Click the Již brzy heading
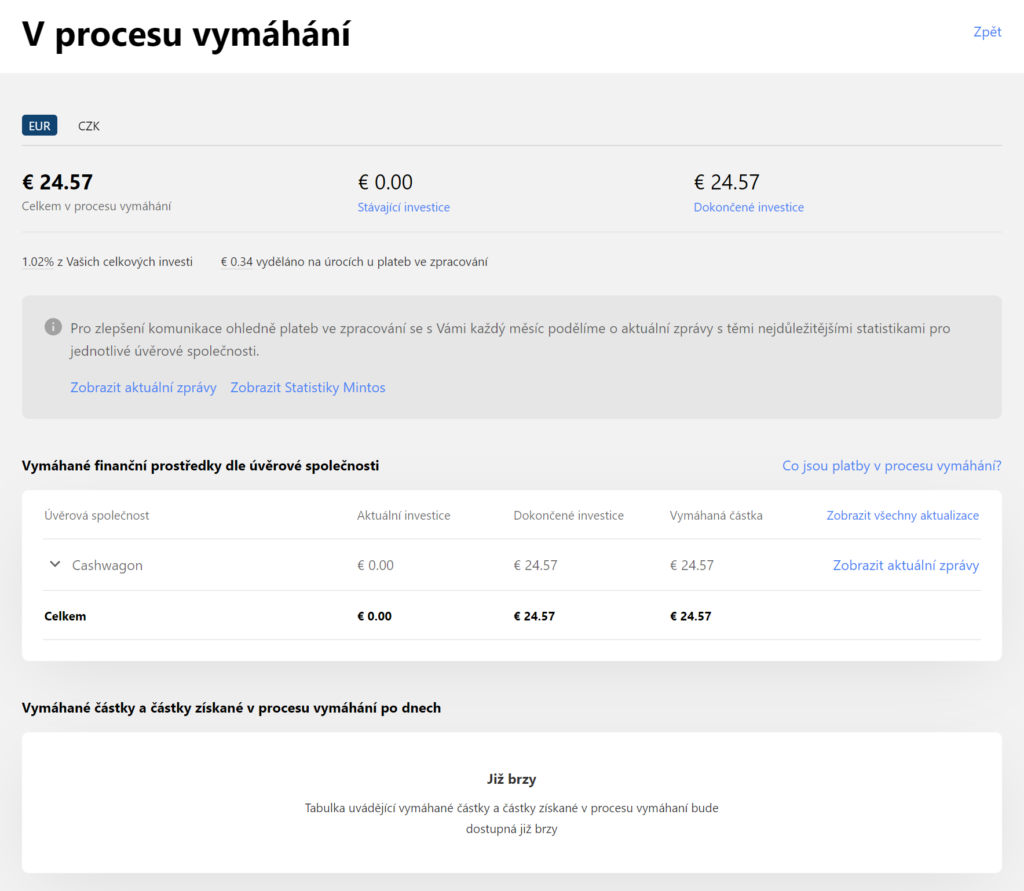1024x891 pixels. point(511,779)
